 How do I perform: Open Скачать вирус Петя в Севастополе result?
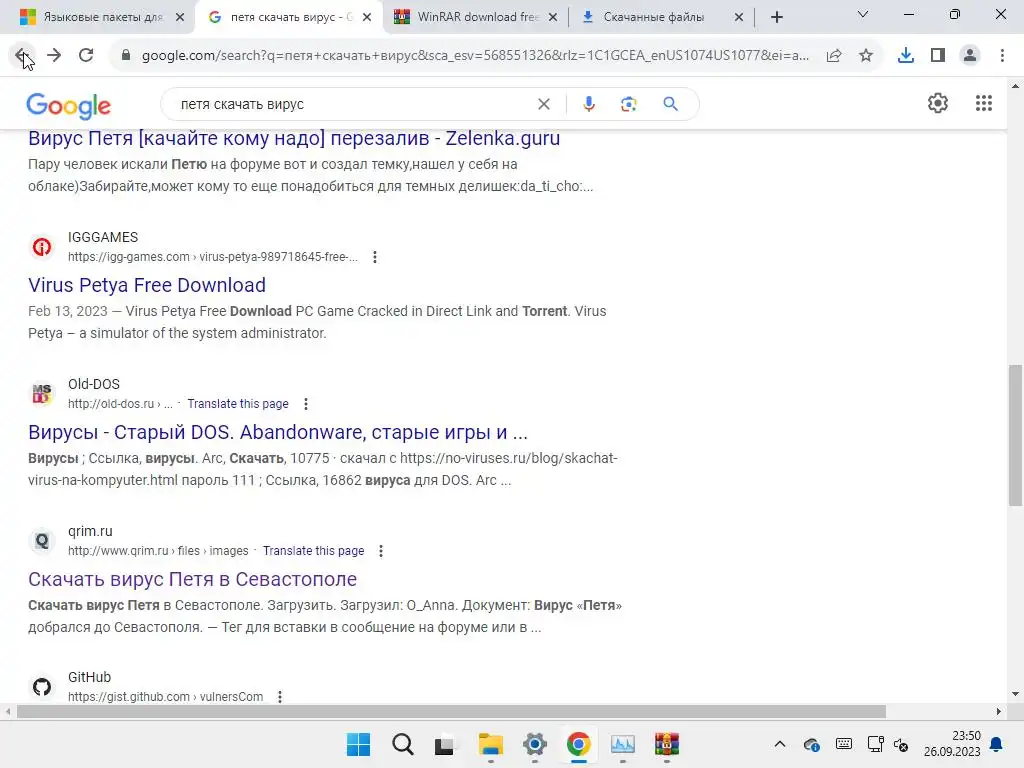click(192, 579)
